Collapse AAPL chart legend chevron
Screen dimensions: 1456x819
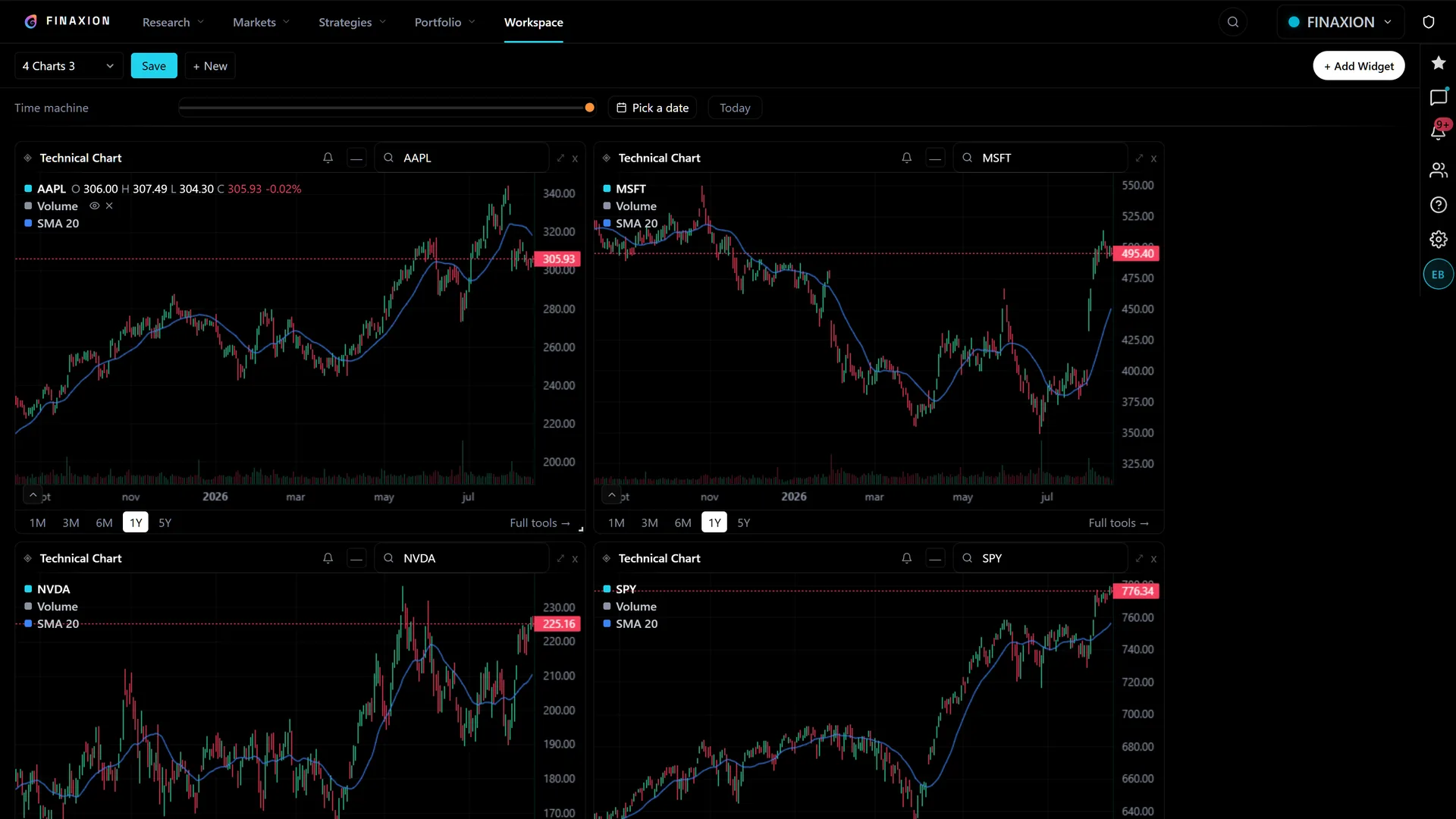[x=33, y=494]
